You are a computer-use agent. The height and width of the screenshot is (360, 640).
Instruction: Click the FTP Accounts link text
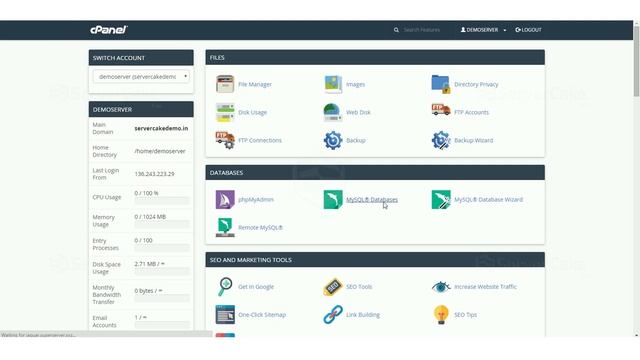471,112
